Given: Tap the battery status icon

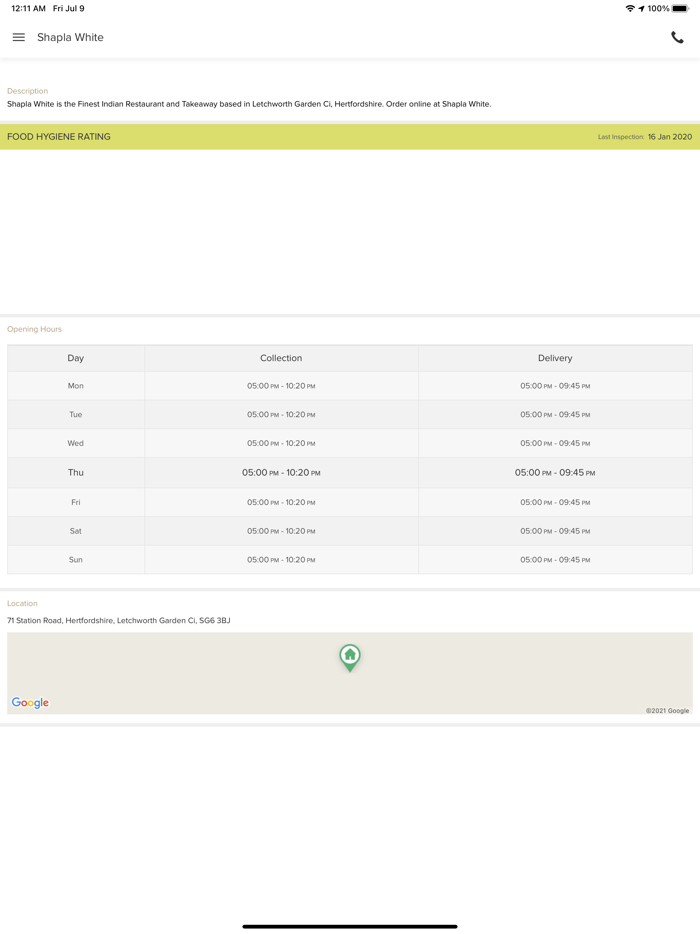Looking at the screenshot, I should [680, 8].
